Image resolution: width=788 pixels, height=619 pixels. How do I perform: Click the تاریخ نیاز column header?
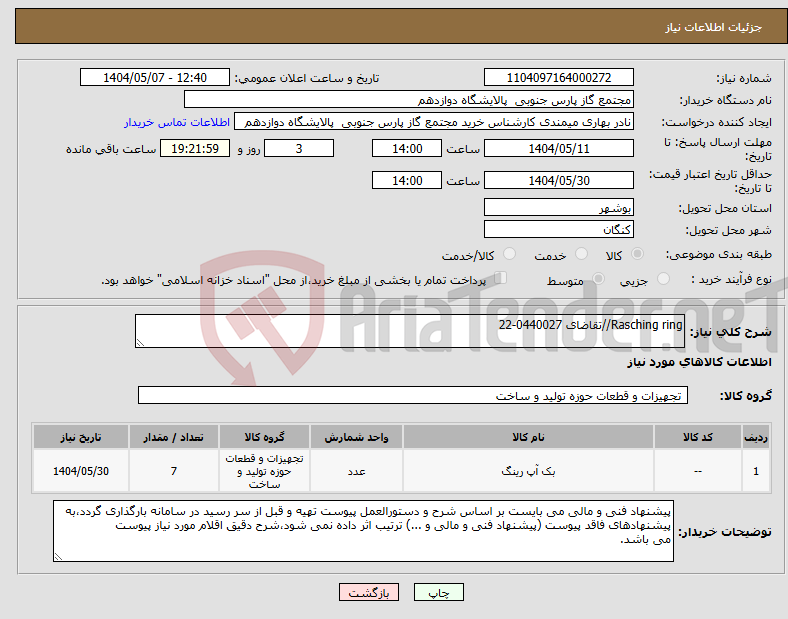[x=81, y=437]
